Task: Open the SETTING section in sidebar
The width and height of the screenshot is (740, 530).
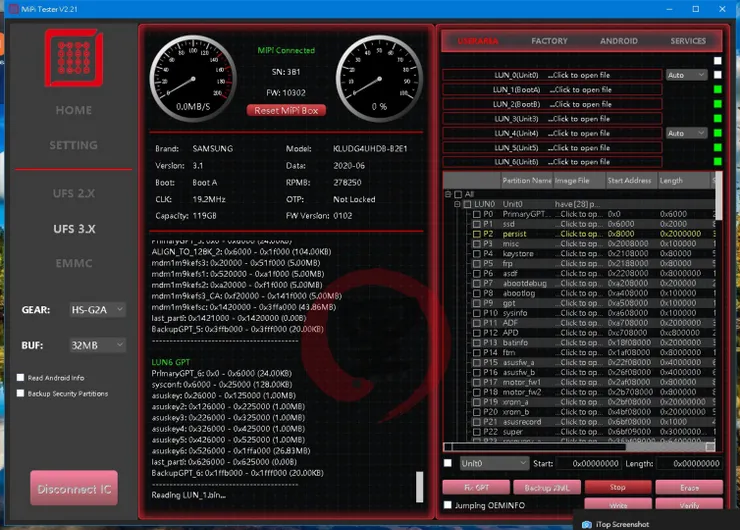Action: pos(74,145)
